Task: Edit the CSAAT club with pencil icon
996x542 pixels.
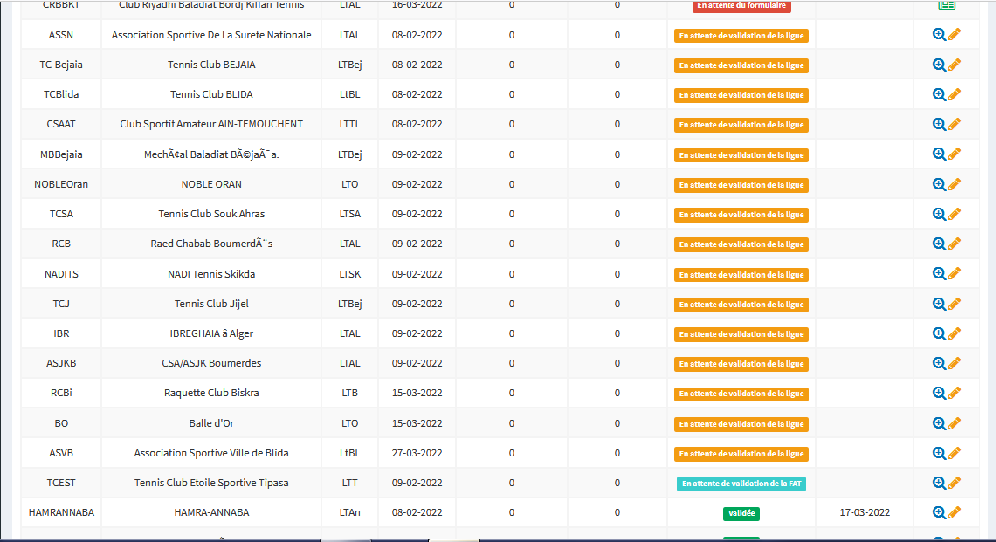Action: [954, 124]
